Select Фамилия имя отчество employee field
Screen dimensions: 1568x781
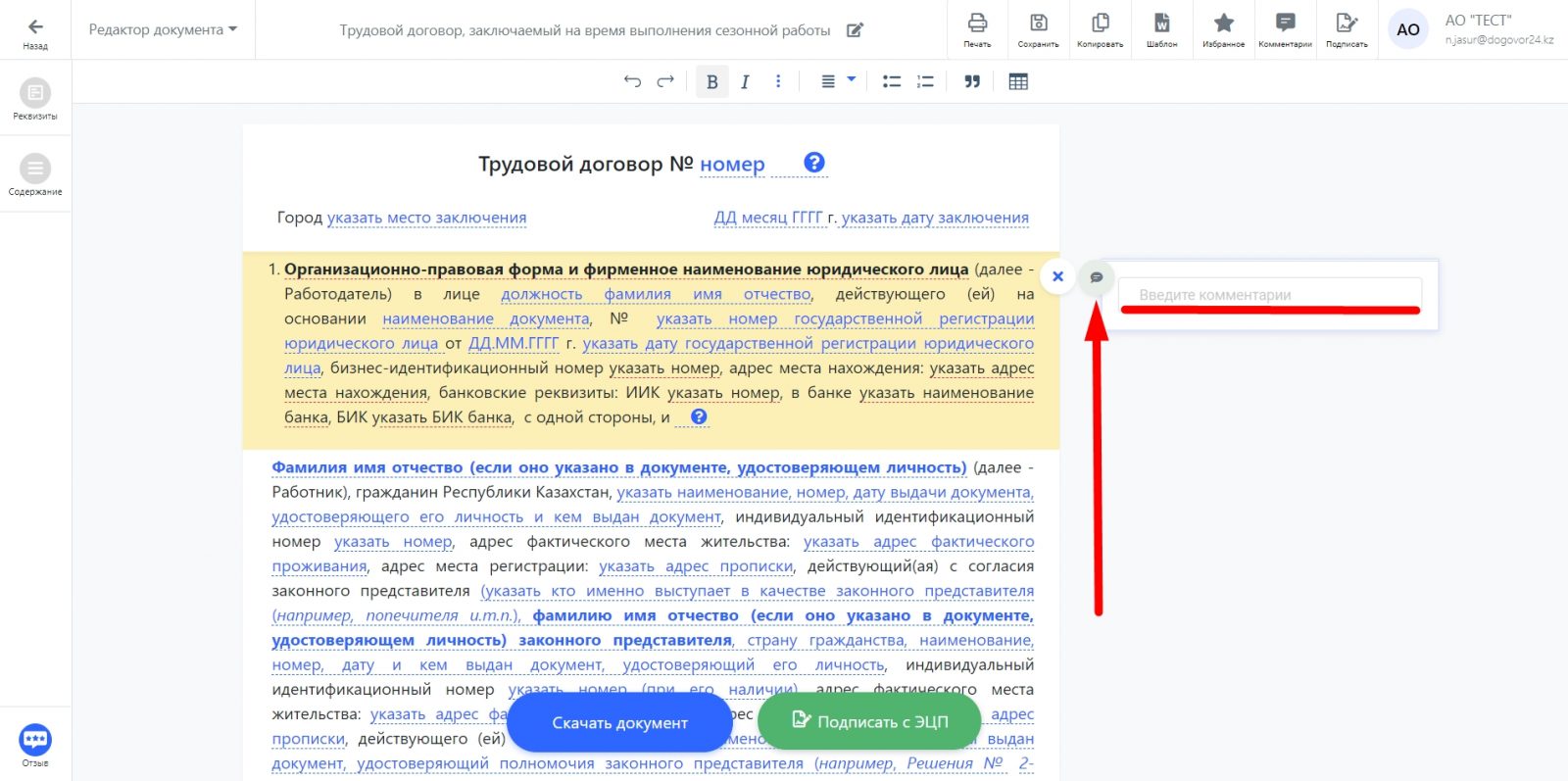[618, 467]
